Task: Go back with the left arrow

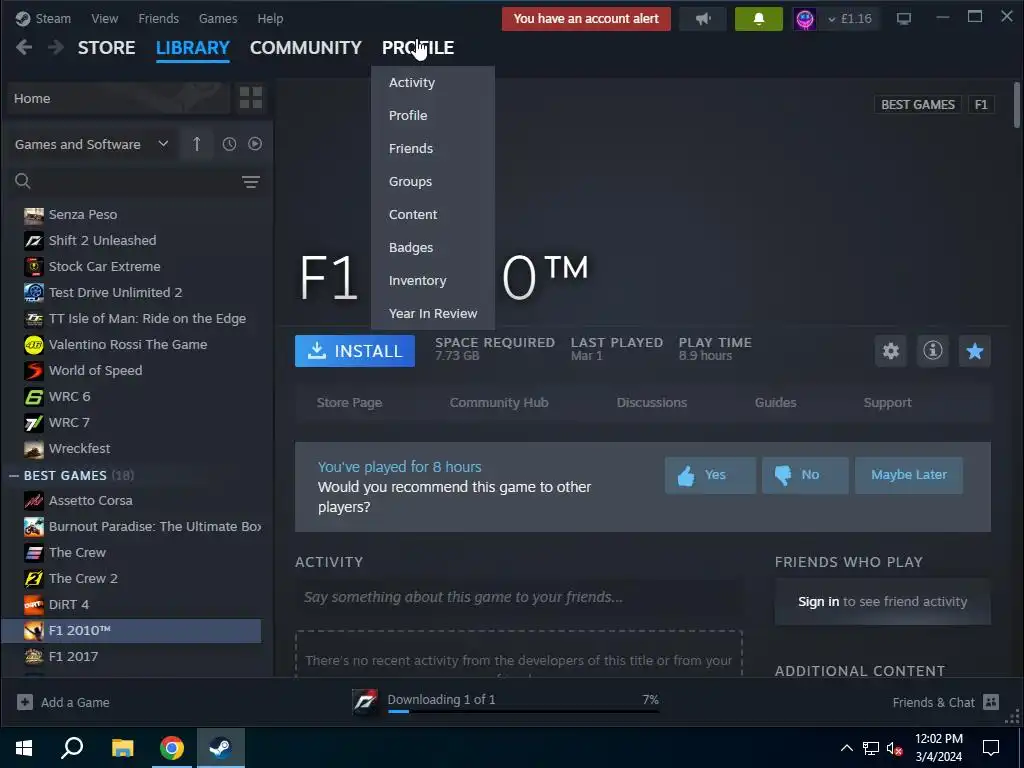Action: pyautogui.click(x=24, y=47)
